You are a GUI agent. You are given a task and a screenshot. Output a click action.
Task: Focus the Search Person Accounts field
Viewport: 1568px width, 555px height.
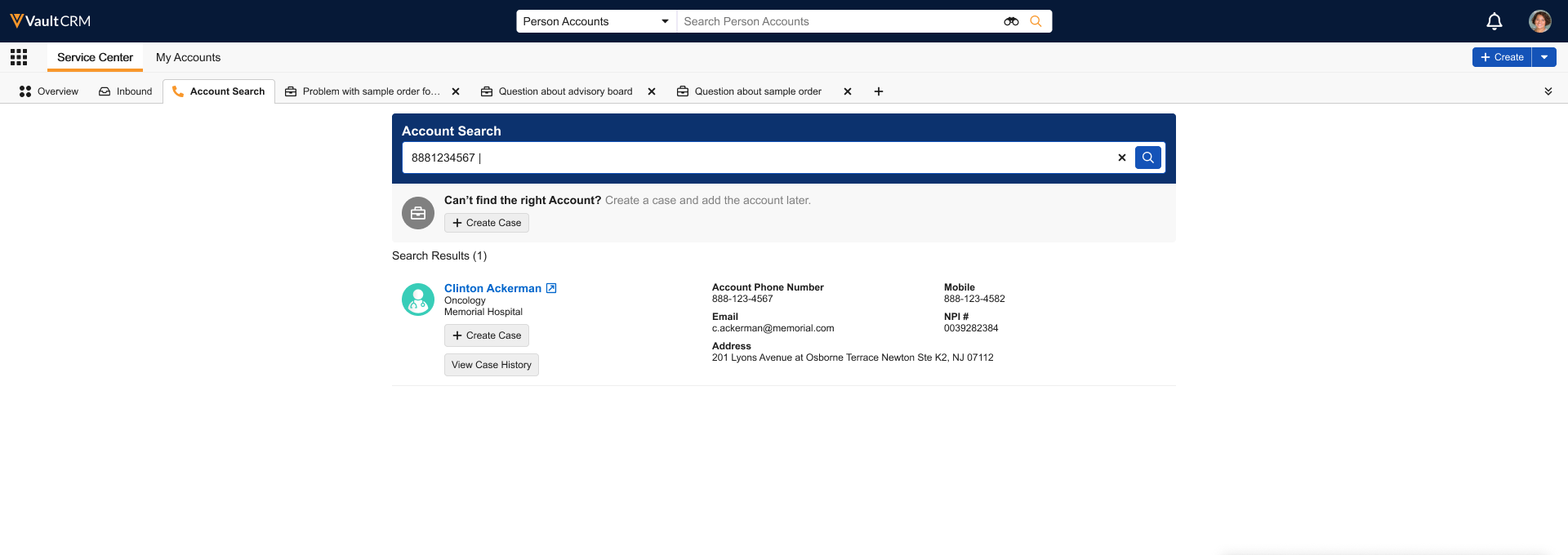point(841,21)
